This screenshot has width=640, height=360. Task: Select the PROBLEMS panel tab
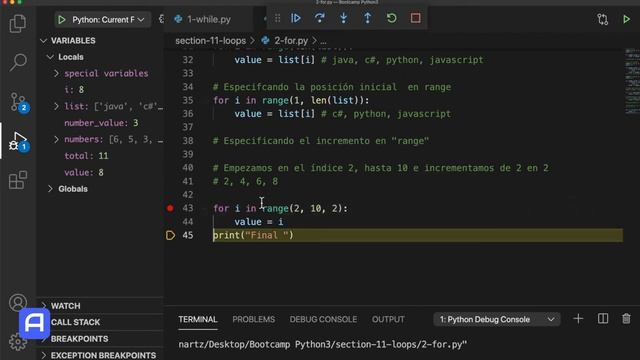point(253,319)
